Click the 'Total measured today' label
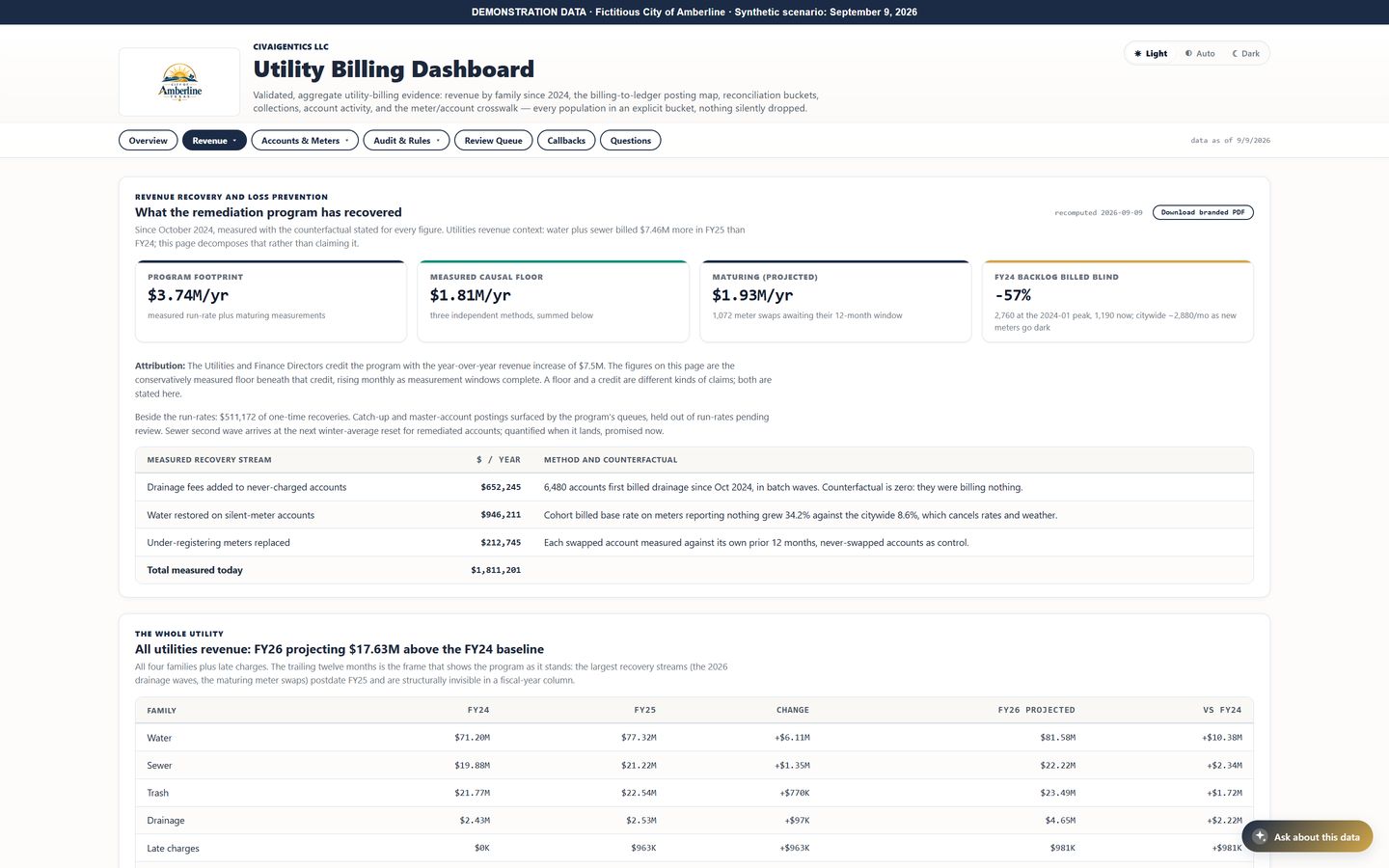 coord(195,570)
